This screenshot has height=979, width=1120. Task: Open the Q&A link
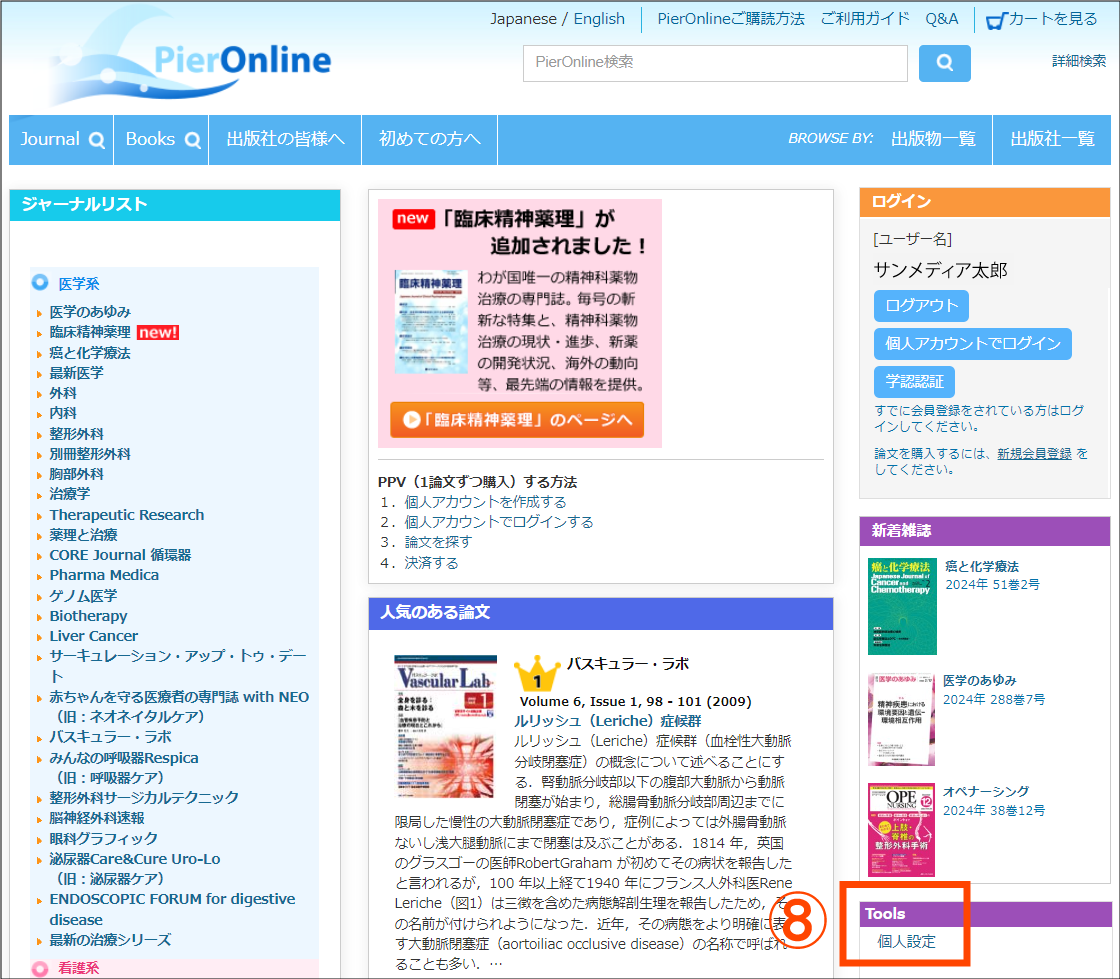(x=941, y=19)
